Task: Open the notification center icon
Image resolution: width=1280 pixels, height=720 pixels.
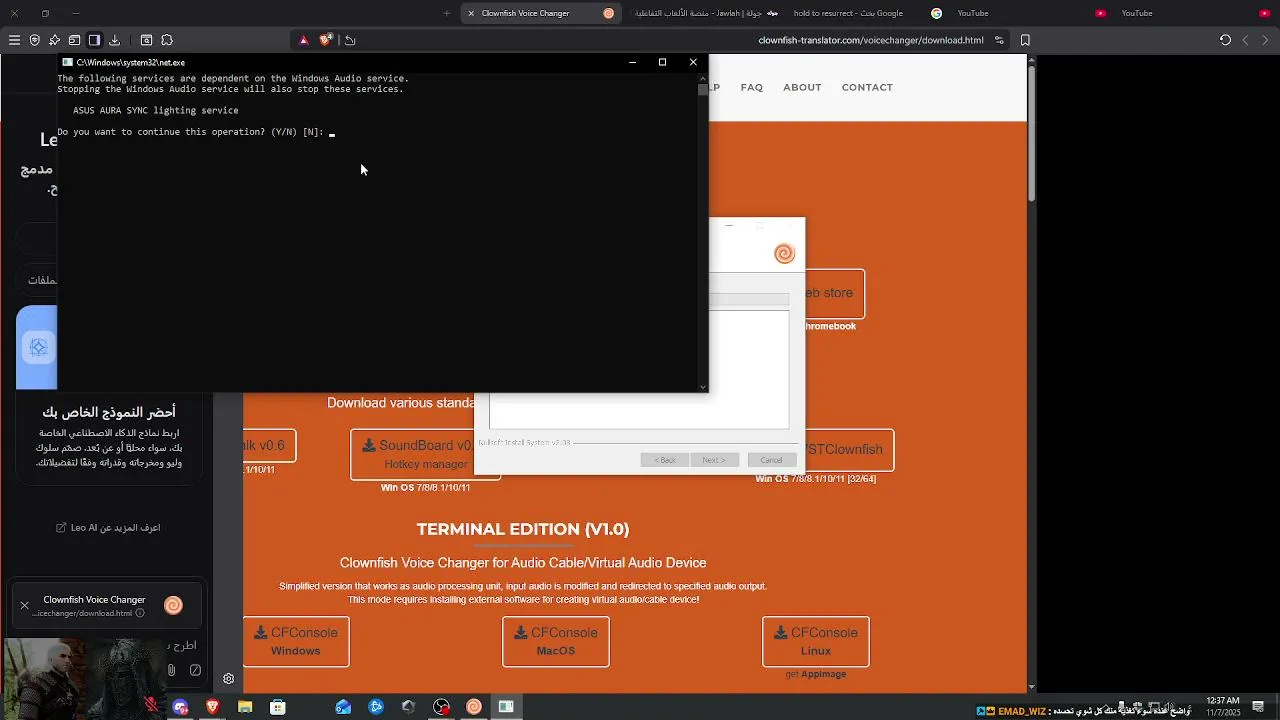Action: point(1258,707)
